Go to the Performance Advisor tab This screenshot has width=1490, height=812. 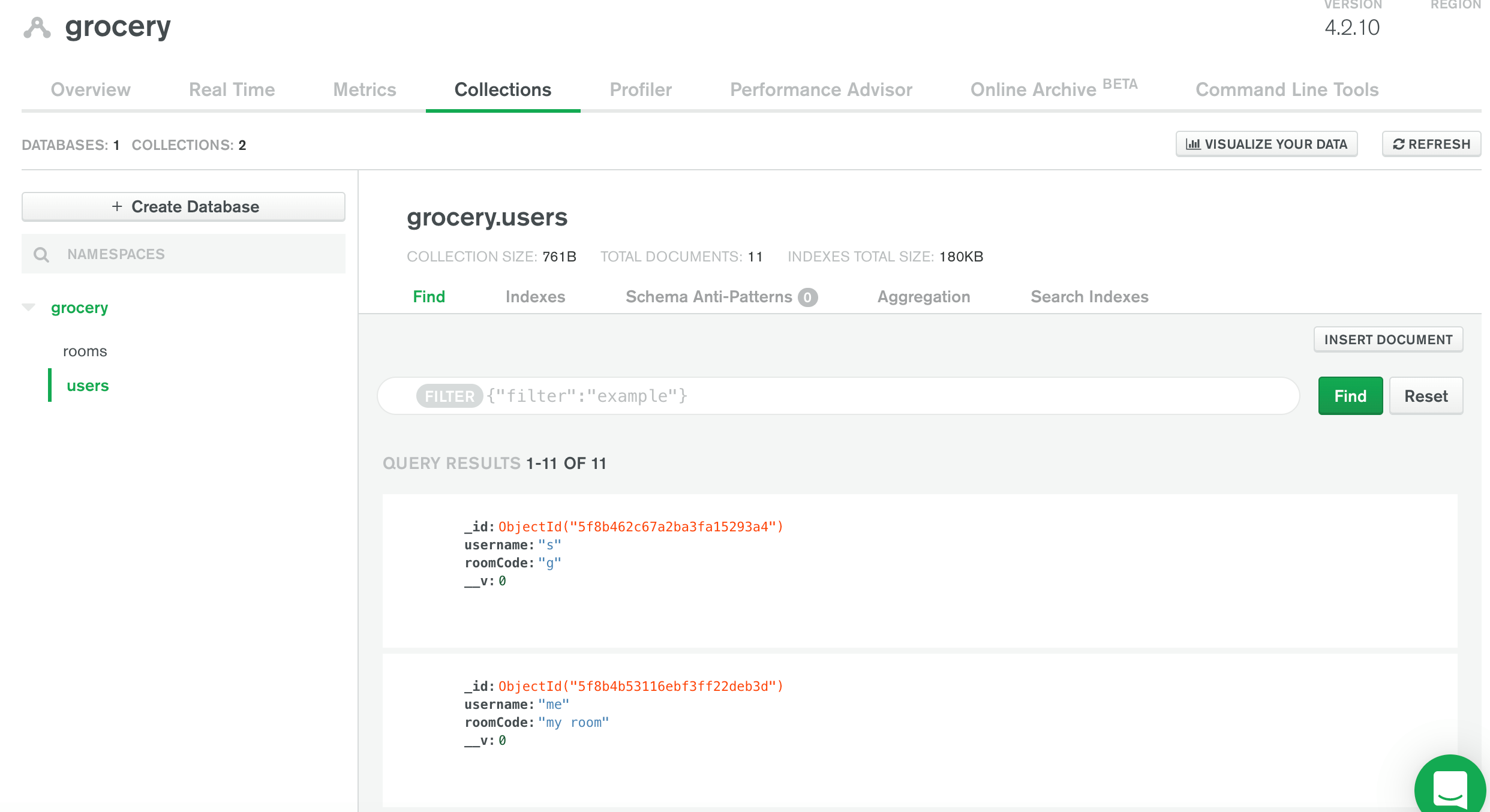821,90
